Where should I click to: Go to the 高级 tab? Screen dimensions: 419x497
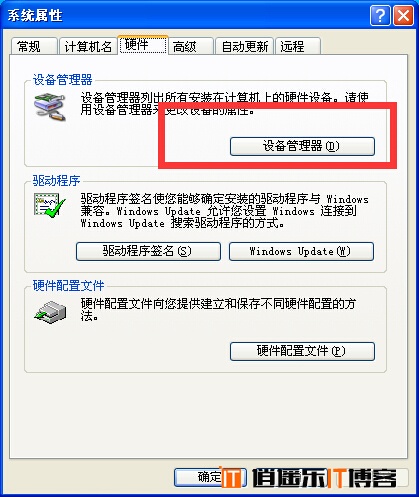191,46
